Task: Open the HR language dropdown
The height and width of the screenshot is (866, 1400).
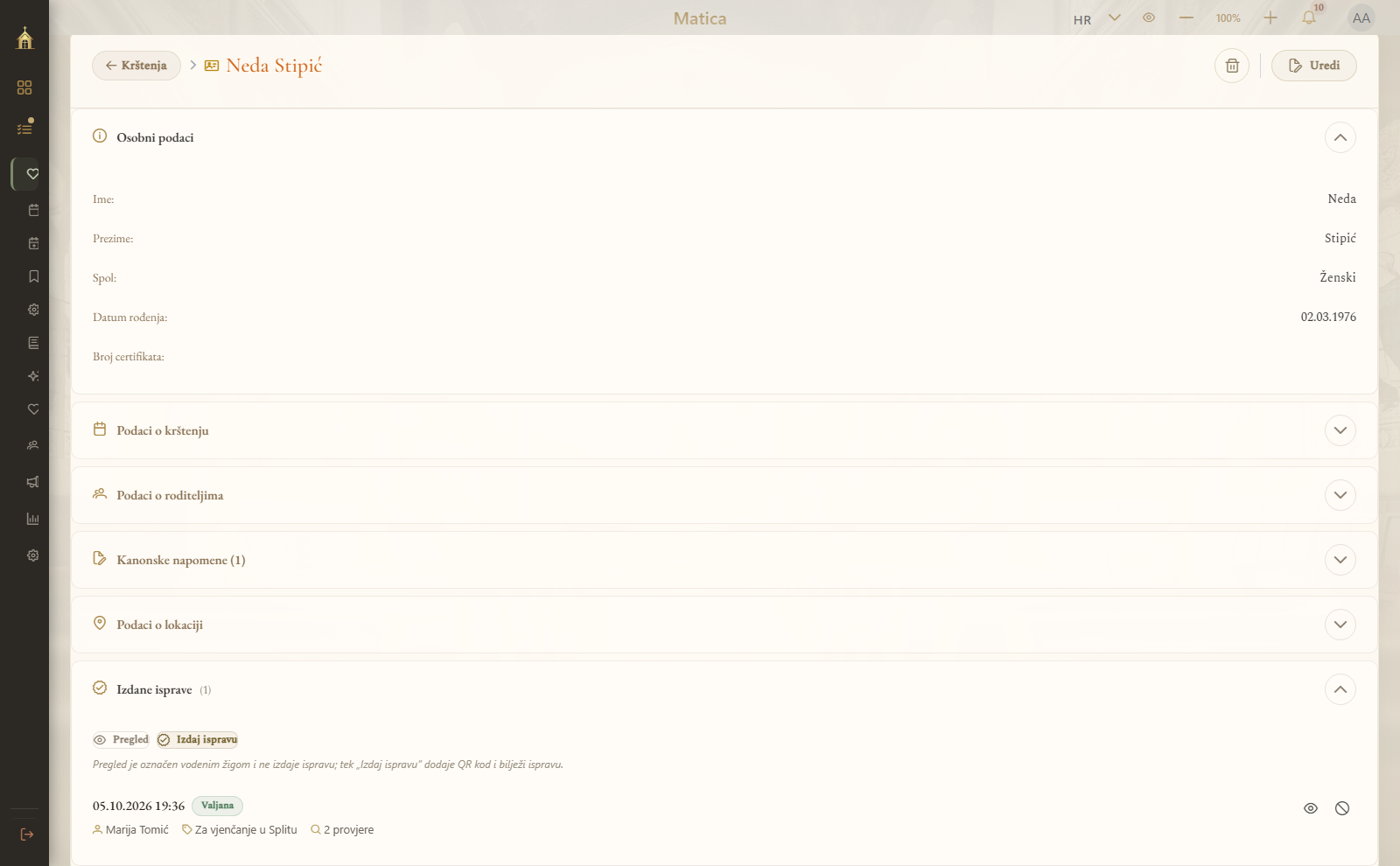Action: [1097, 18]
